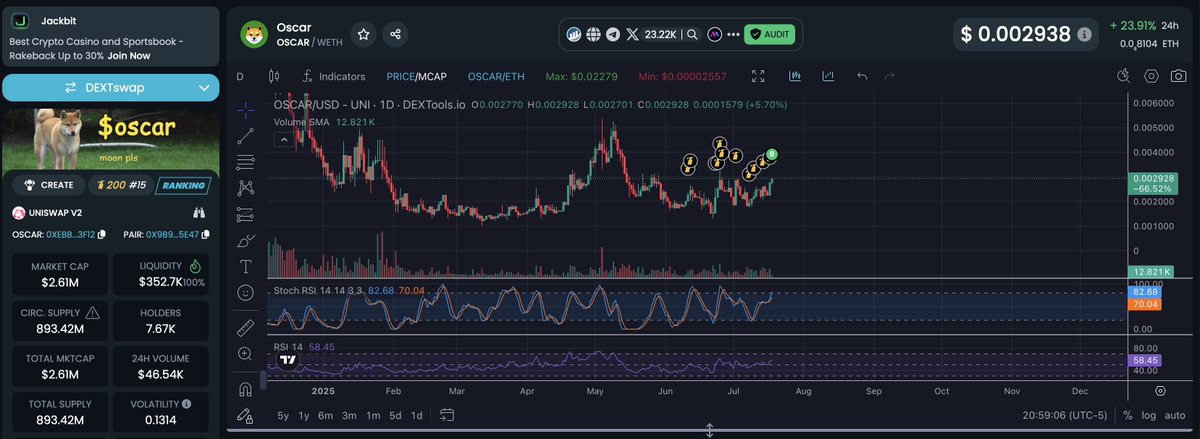
Task: Open timezone menu at 20:59:06 (UTC-5)
Action: (x=1065, y=415)
